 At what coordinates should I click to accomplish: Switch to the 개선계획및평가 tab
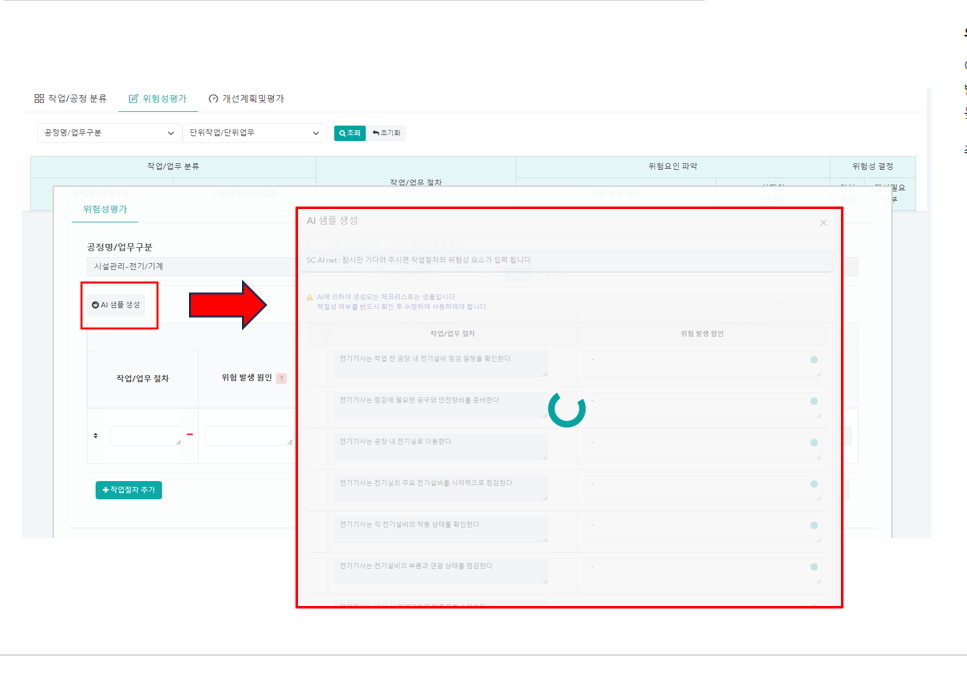point(247,99)
